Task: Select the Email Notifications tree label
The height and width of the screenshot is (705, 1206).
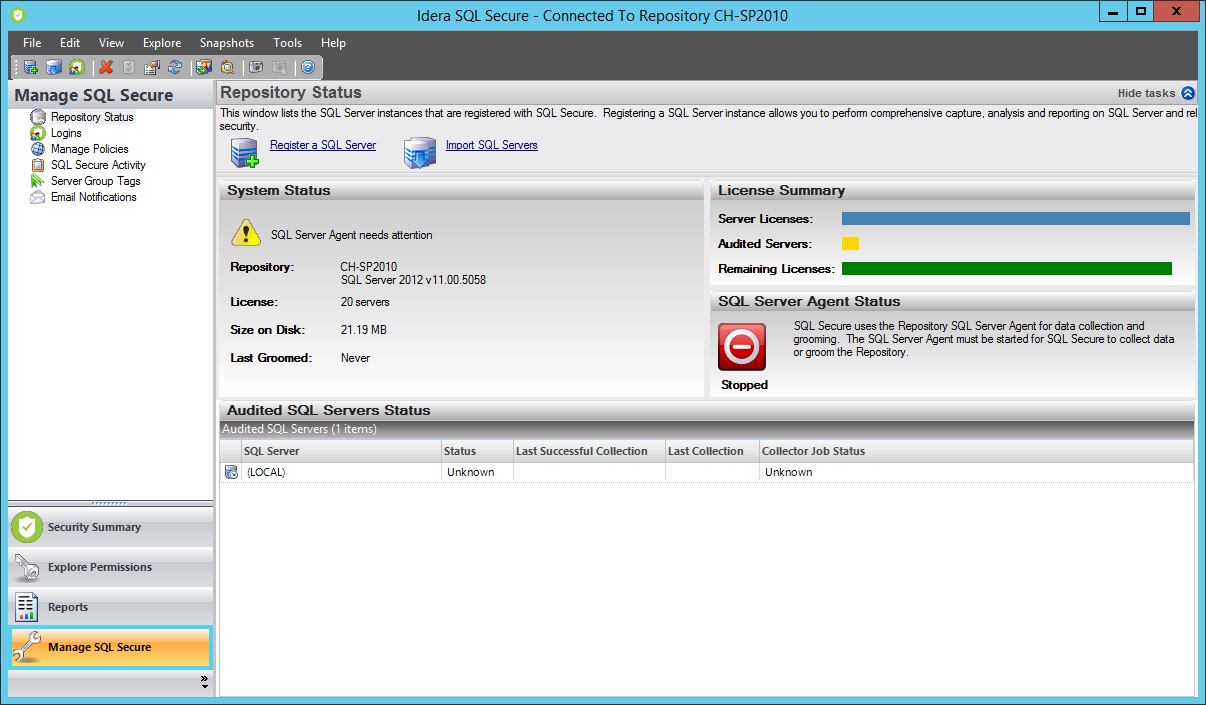Action: [x=94, y=197]
